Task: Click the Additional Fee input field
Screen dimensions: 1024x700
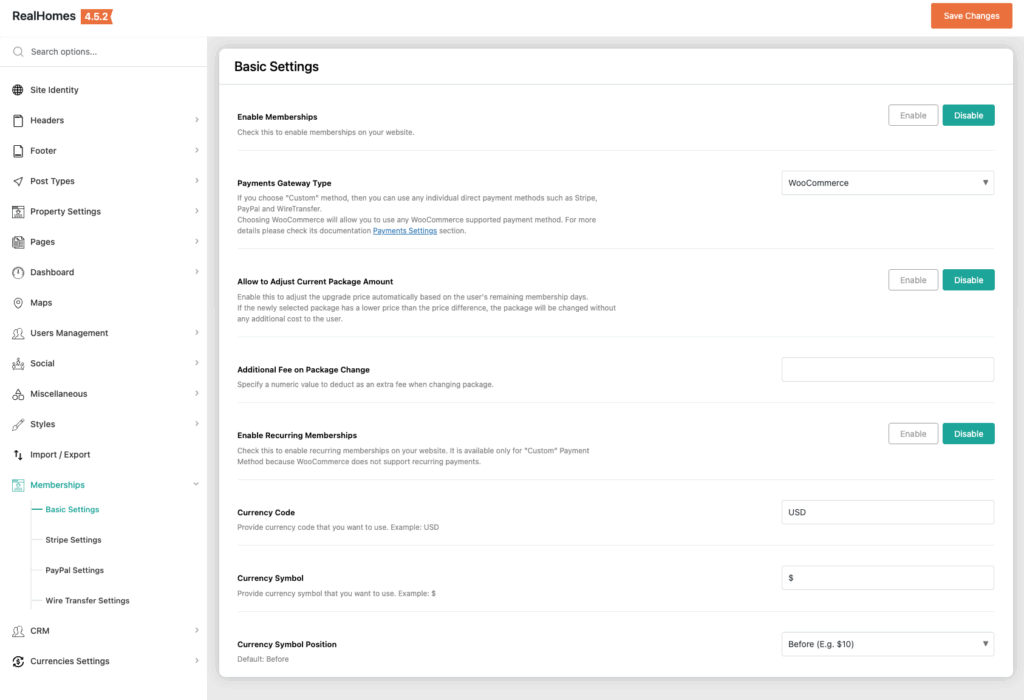Action: pos(887,369)
